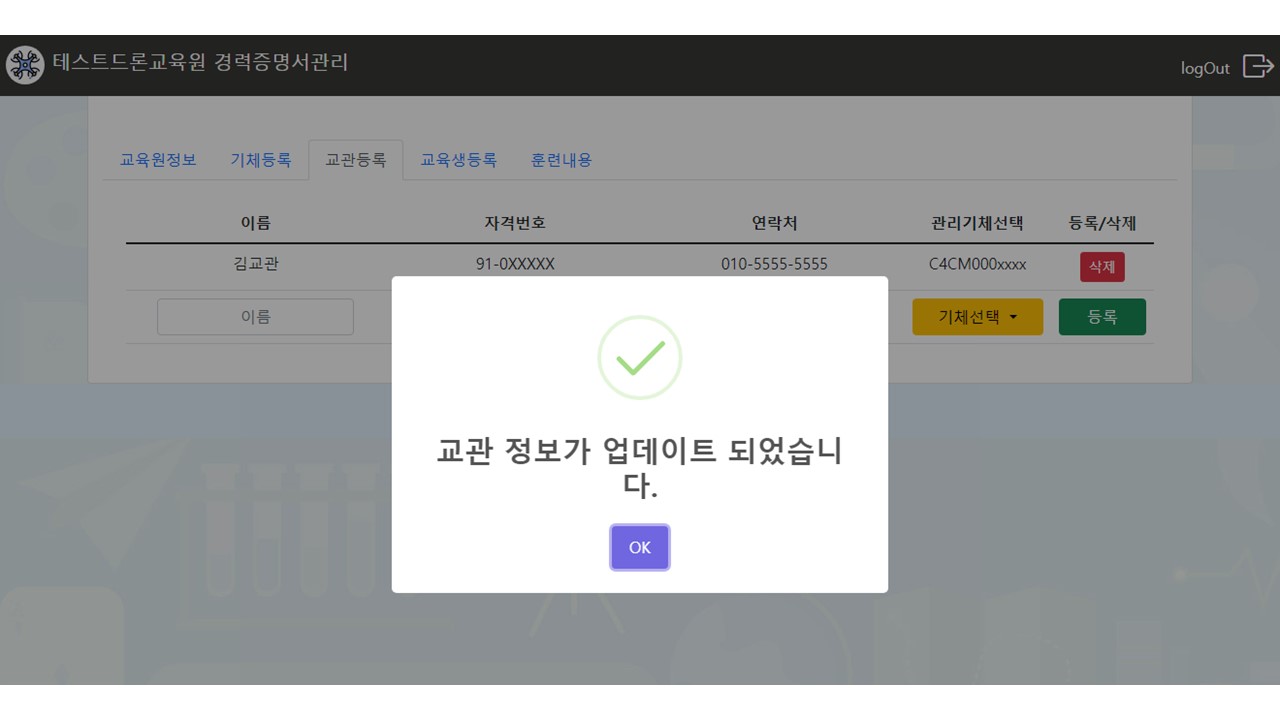Click the drone logo icon

point(25,65)
